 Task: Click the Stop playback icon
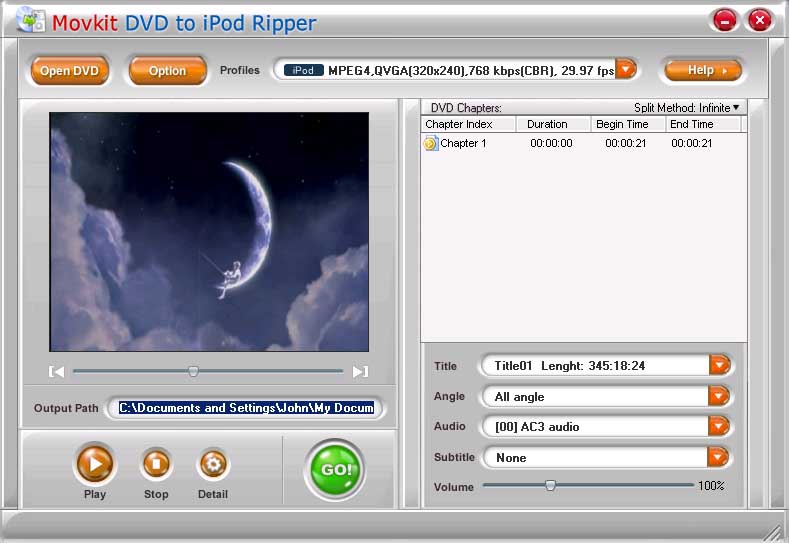pyautogui.click(x=156, y=463)
